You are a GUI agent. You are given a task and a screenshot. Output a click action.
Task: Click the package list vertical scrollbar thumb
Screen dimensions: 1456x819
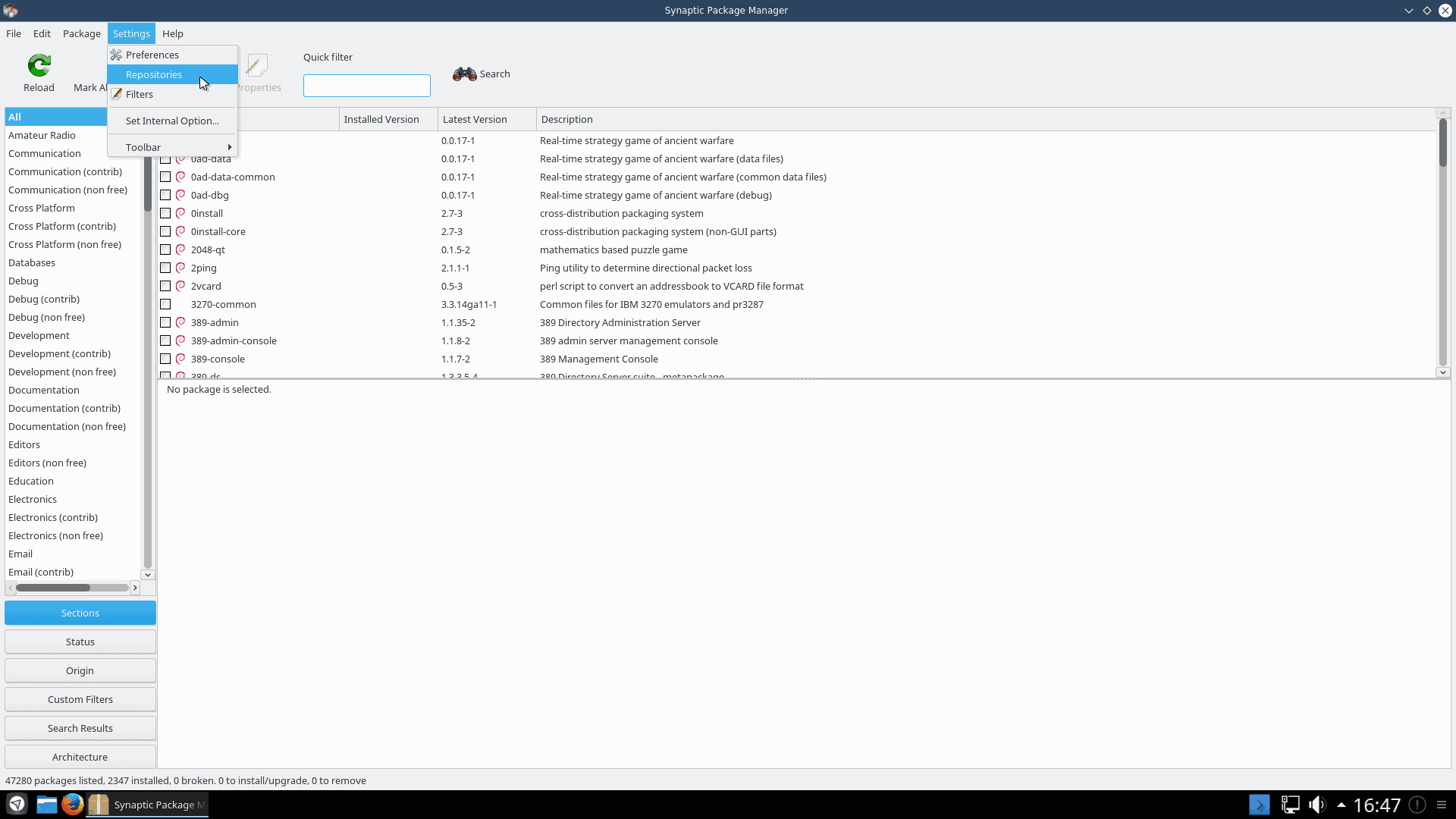(x=1442, y=143)
